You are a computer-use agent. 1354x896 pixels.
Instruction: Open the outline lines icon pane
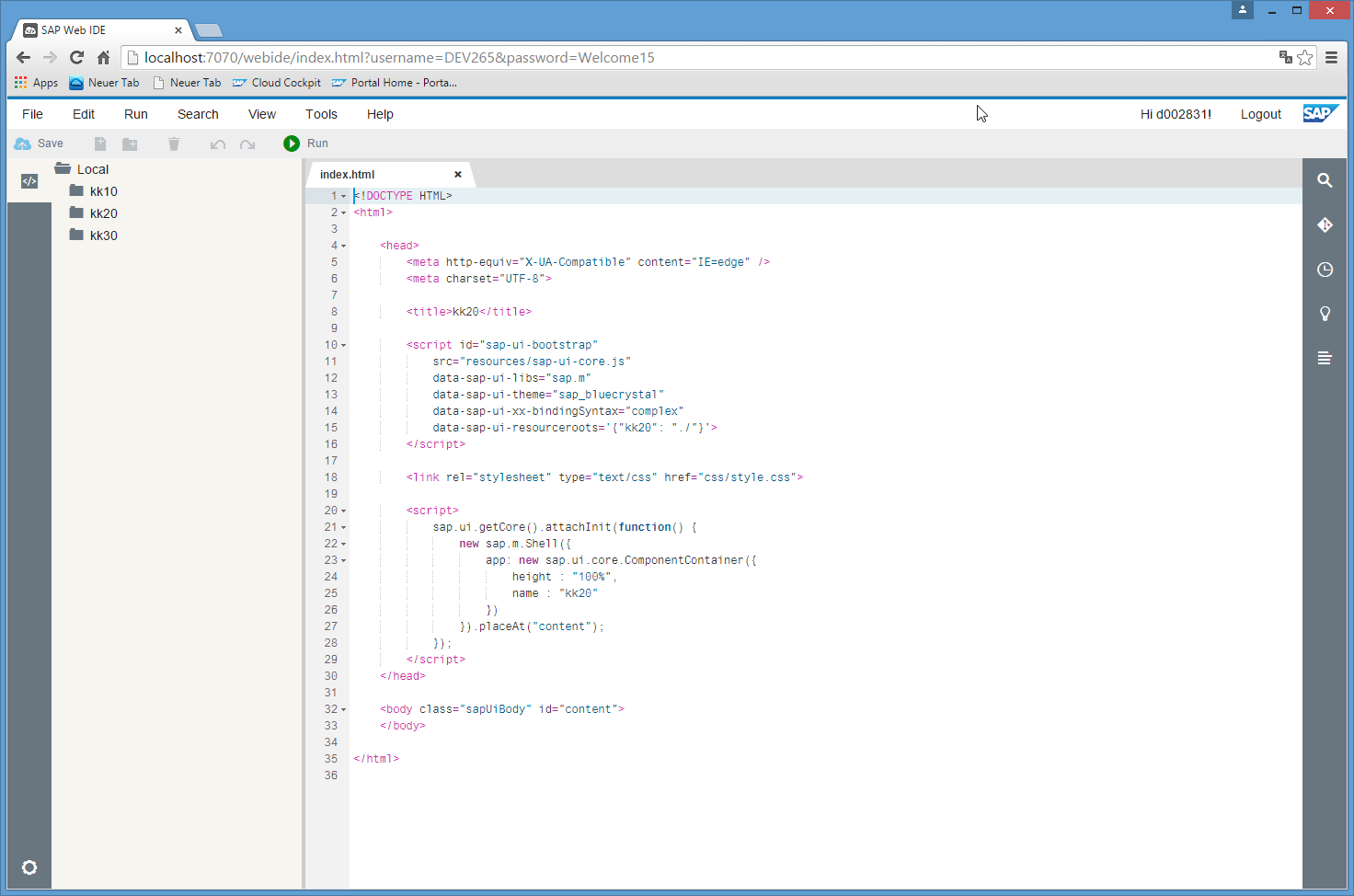tap(1325, 358)
